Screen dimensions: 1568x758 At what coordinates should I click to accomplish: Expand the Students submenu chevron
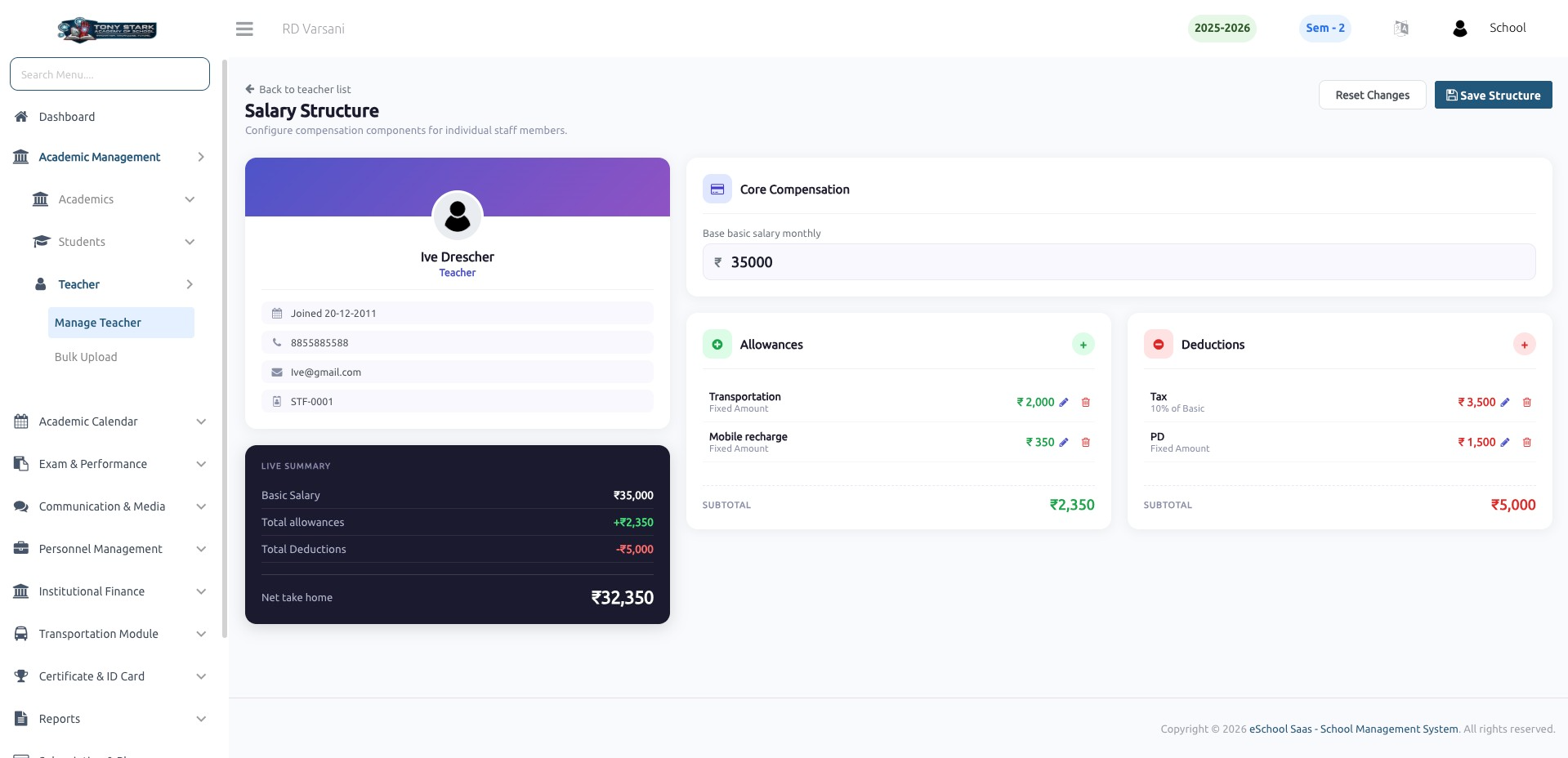190,242
